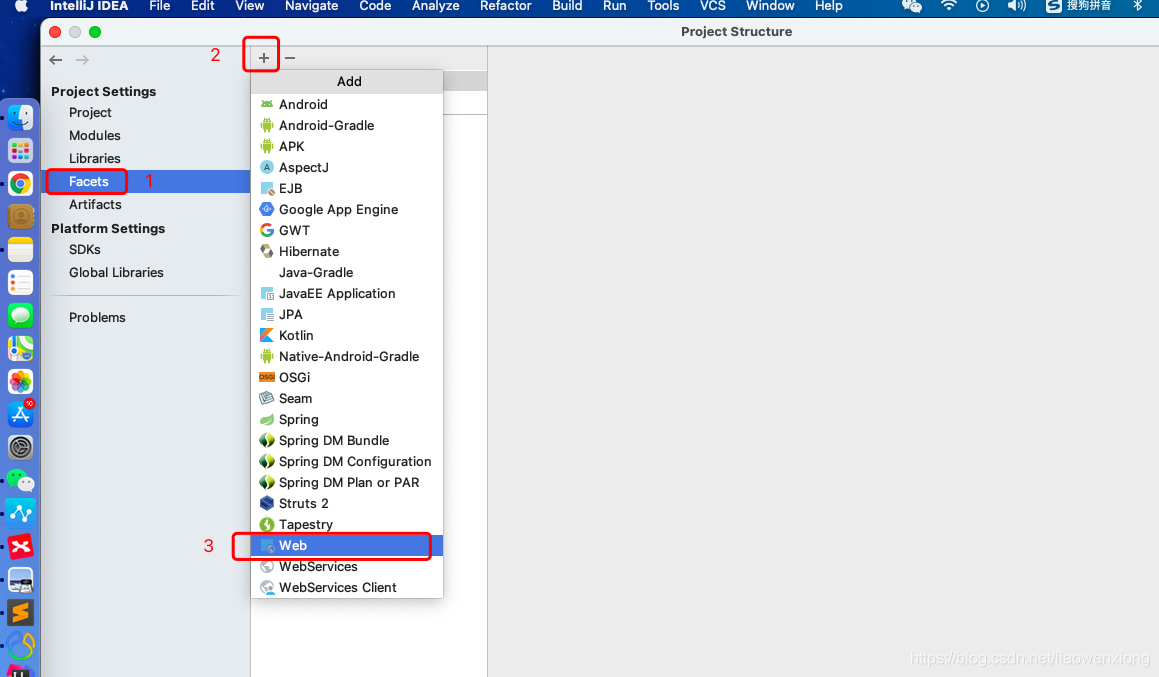Open Artifacts settings page
The image size is (1159, 677).
[x=95, y=204]
